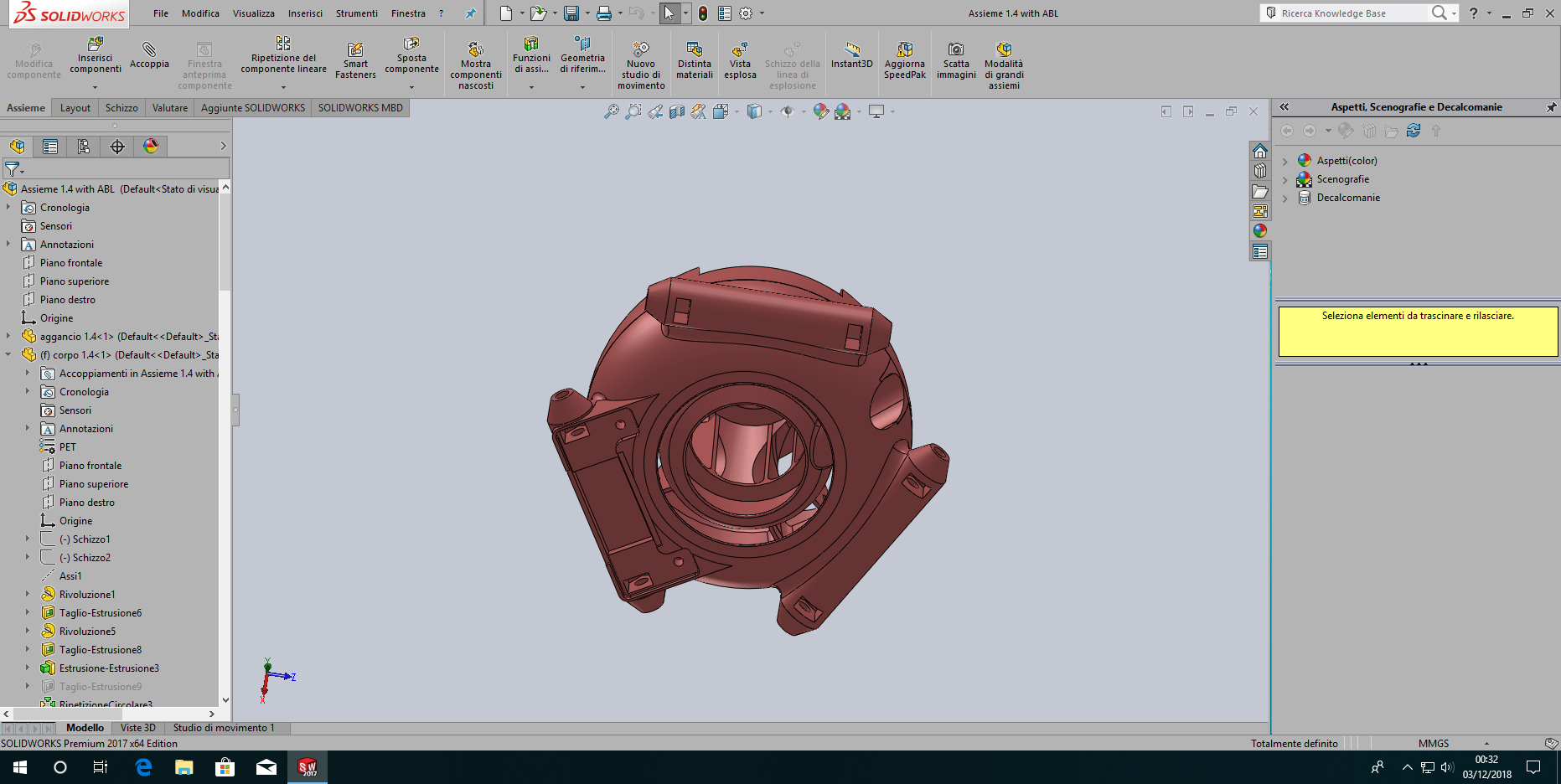Switch to the Schizzo tab
The image size is (1561, 784).
click(x=121, y=108)
